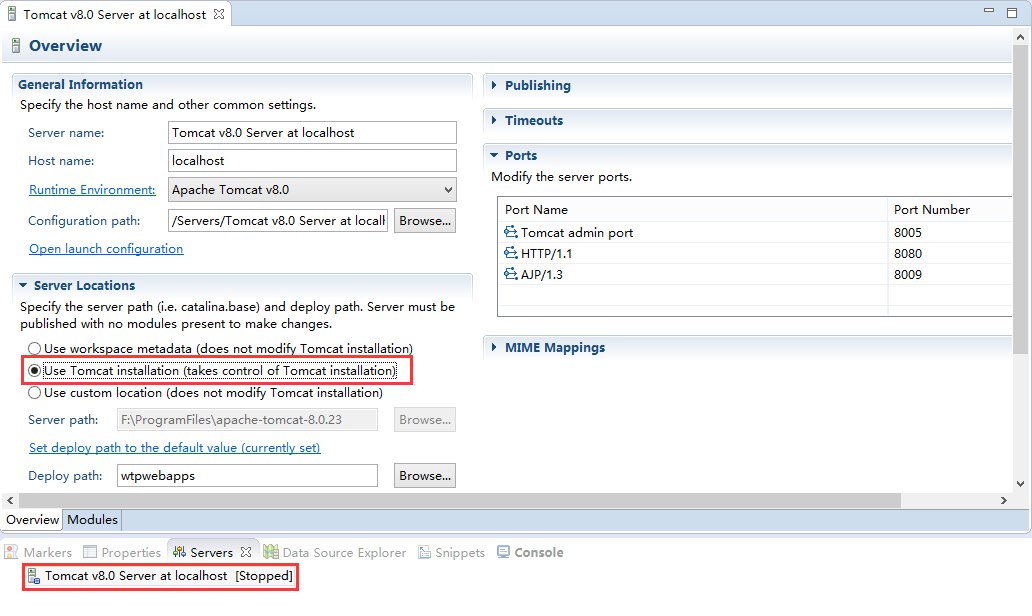Select Use workspace metadata option

pos(34,348)
